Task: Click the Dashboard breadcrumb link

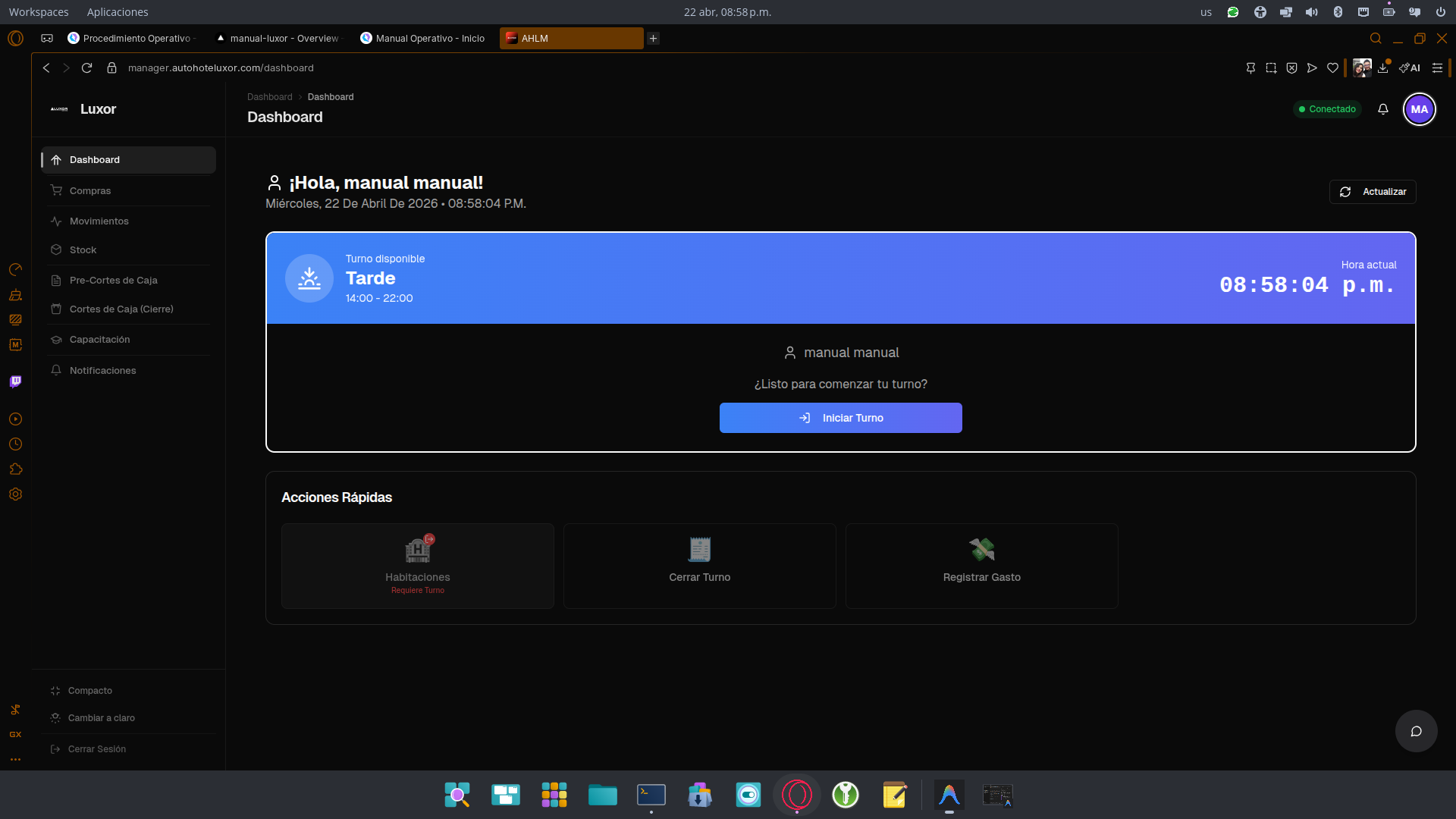Action: pos(269,97)
